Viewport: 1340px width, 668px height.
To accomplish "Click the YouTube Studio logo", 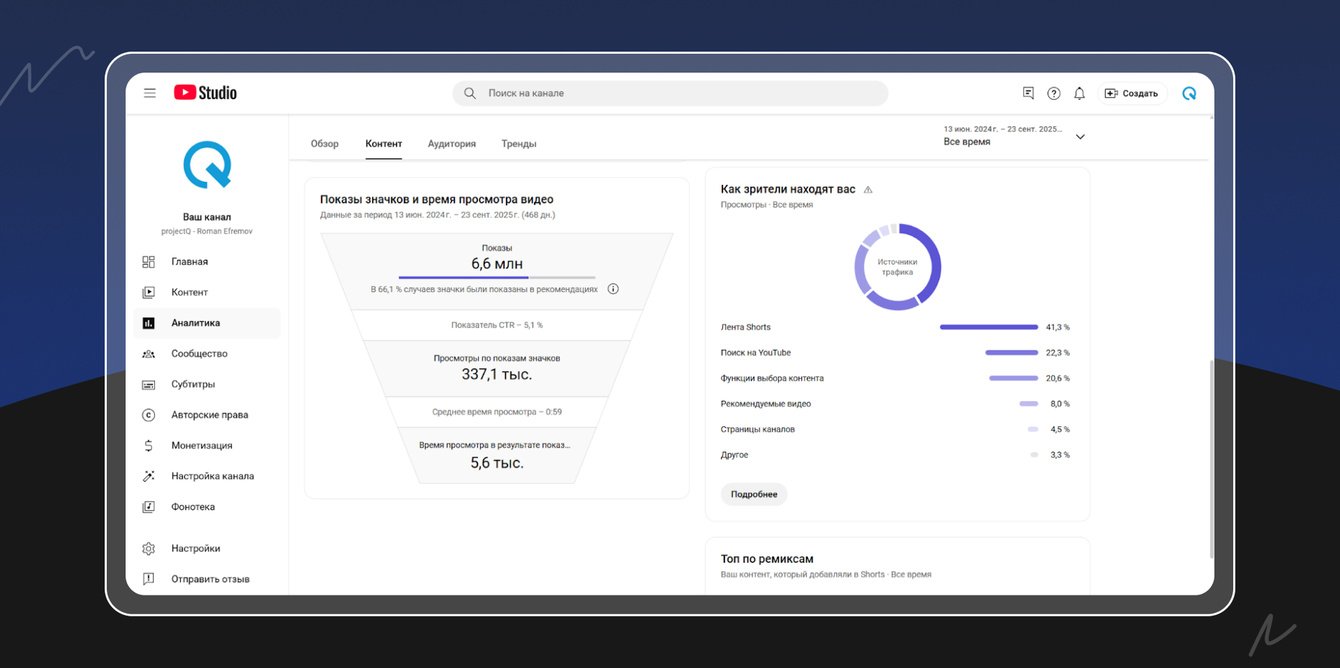I will click(205, 93).
